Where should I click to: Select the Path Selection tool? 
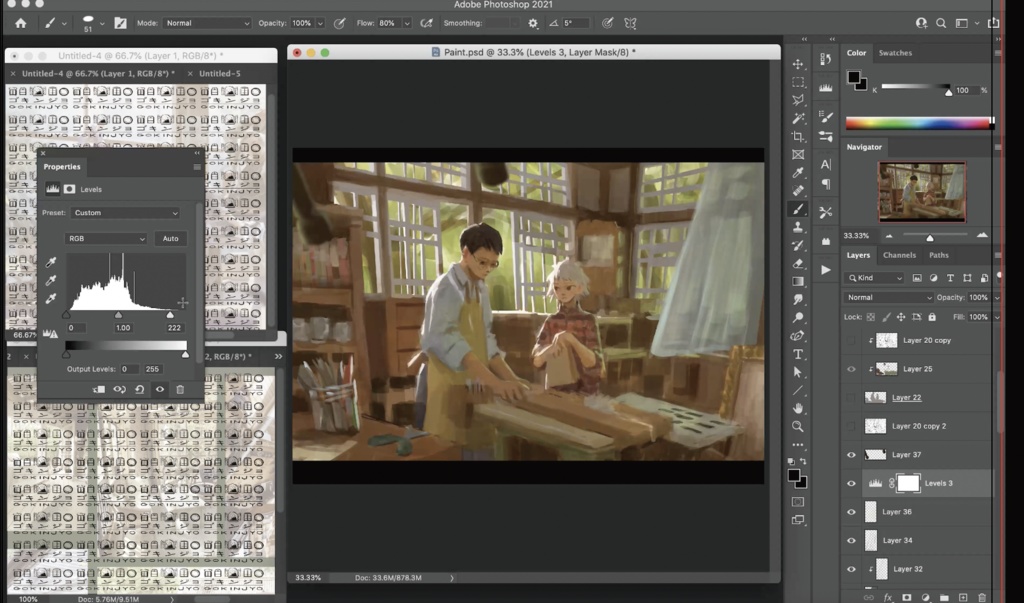tap(797, 372)
